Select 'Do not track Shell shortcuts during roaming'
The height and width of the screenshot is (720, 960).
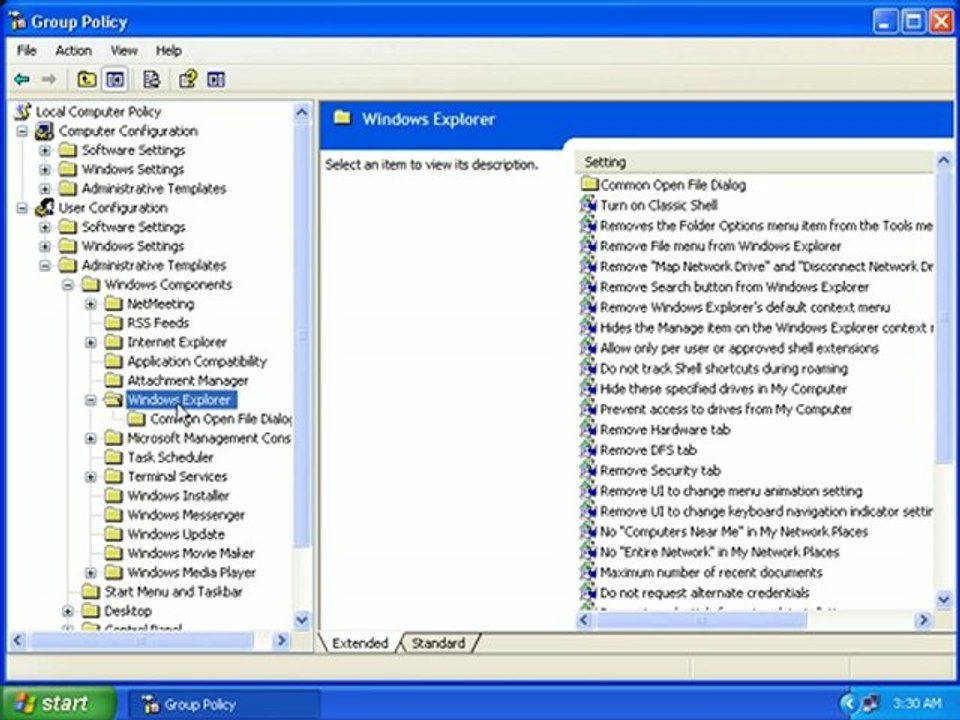(724, 369)
